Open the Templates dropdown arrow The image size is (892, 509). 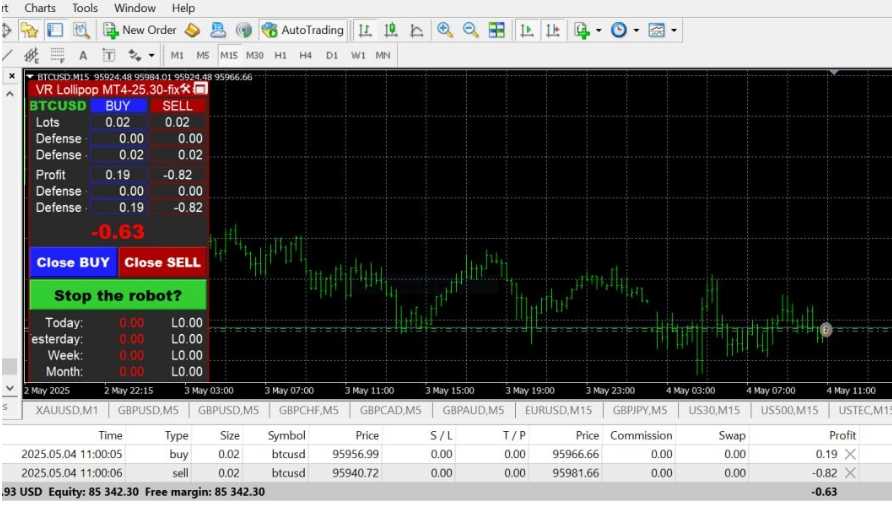[674, 30]
